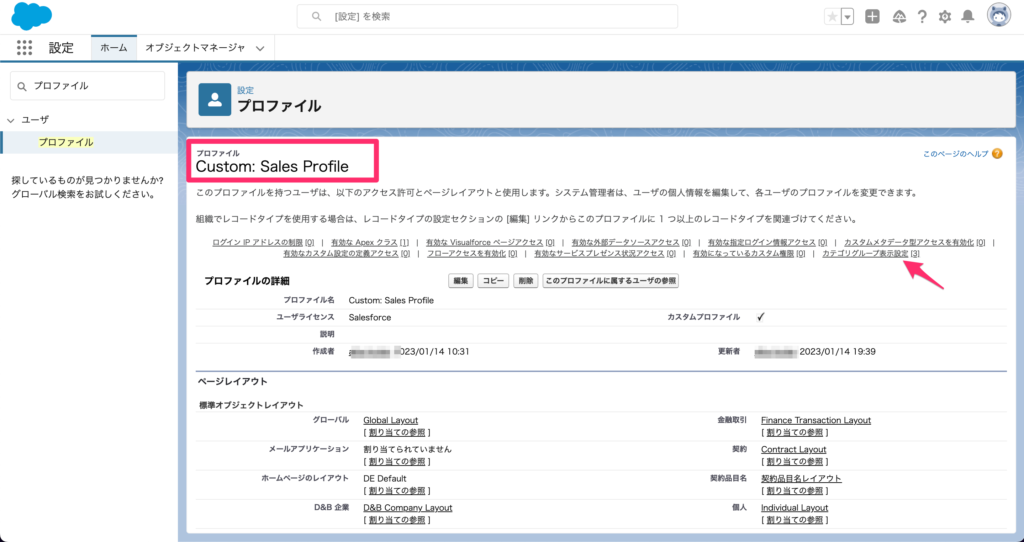Open the favorites list dropdown arrow
Screen dimensions: 1024x542
tap(848, 17)
